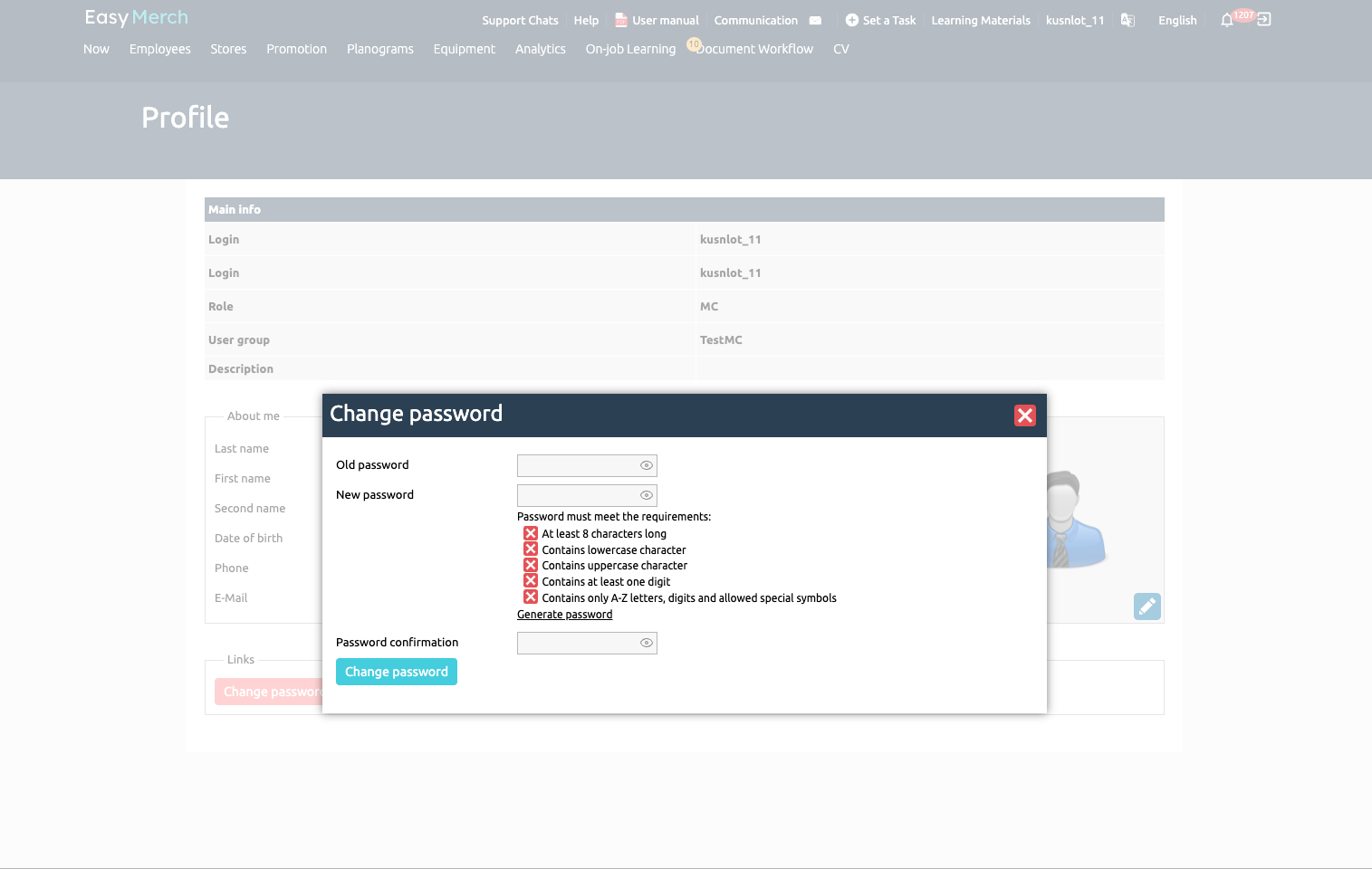Screen dimensions: 1372x869
Task: Click the translate language icon
Action: (x=1127, y=20)
